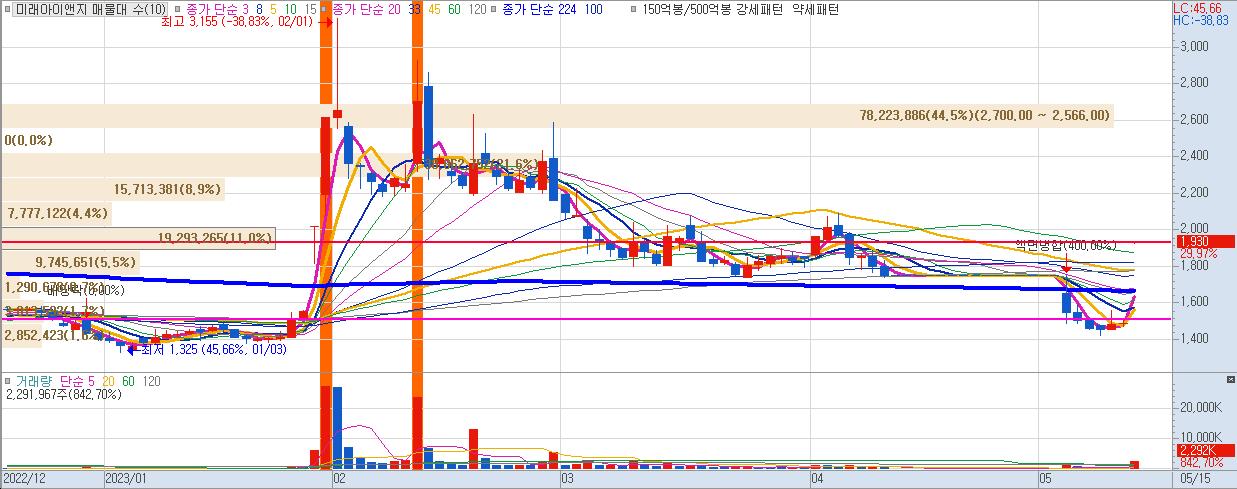Pick the 15-period moving average legend number
Image resolution: width=1237 pixels, height=489 pixels.
(312, 9)
